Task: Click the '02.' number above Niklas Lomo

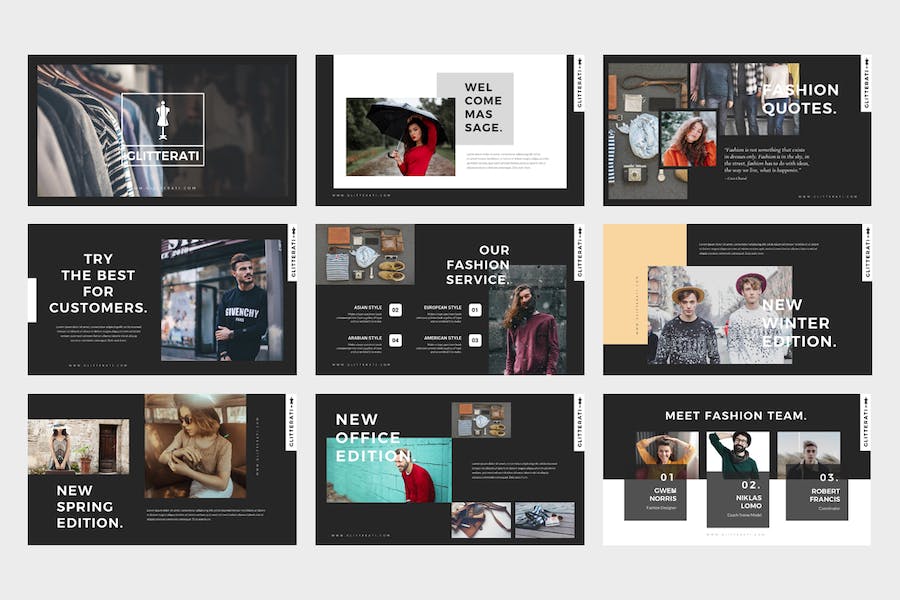Action: (750, 485)
